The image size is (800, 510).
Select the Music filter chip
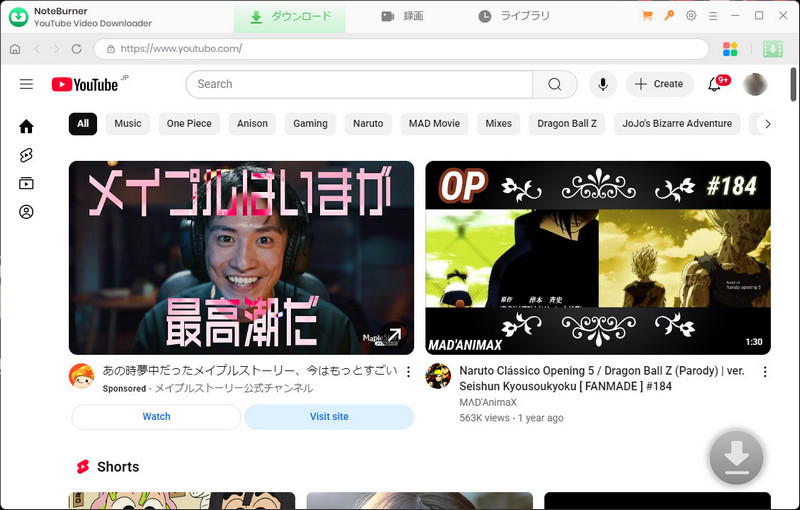tap(128, 124)
